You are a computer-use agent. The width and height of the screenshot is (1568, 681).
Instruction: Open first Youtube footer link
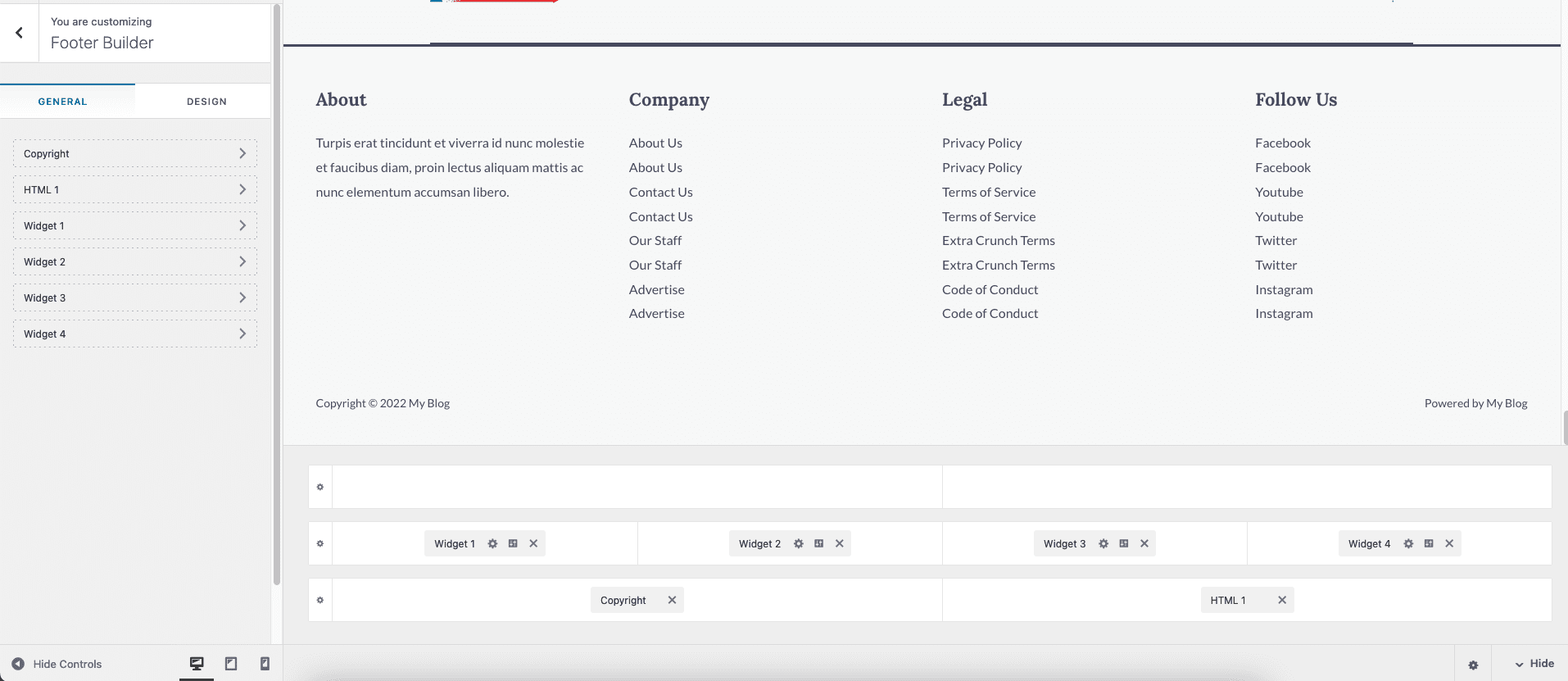(x=1279, y=192)
